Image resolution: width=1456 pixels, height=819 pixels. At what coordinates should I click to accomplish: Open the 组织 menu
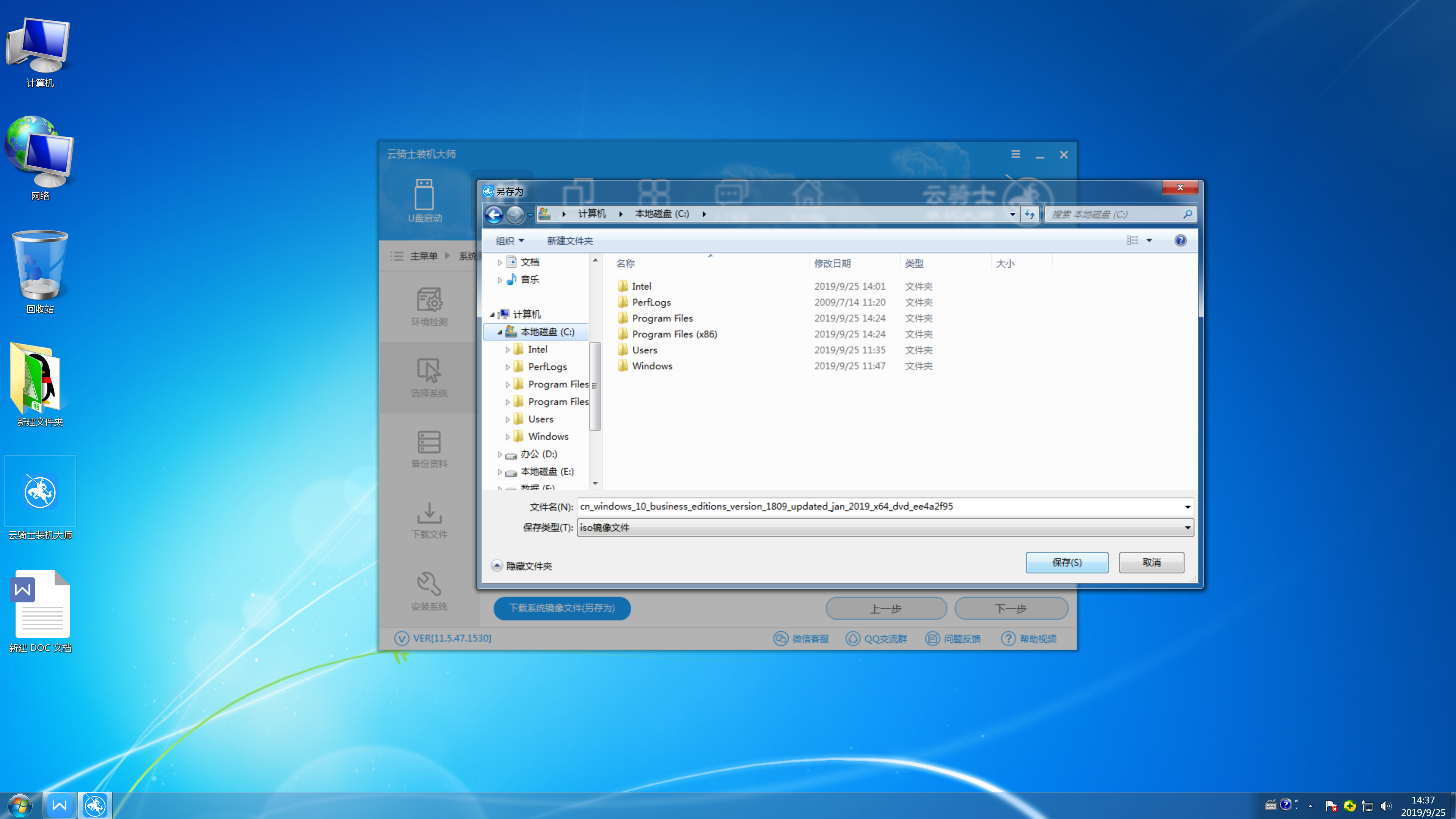pos(509,241)
